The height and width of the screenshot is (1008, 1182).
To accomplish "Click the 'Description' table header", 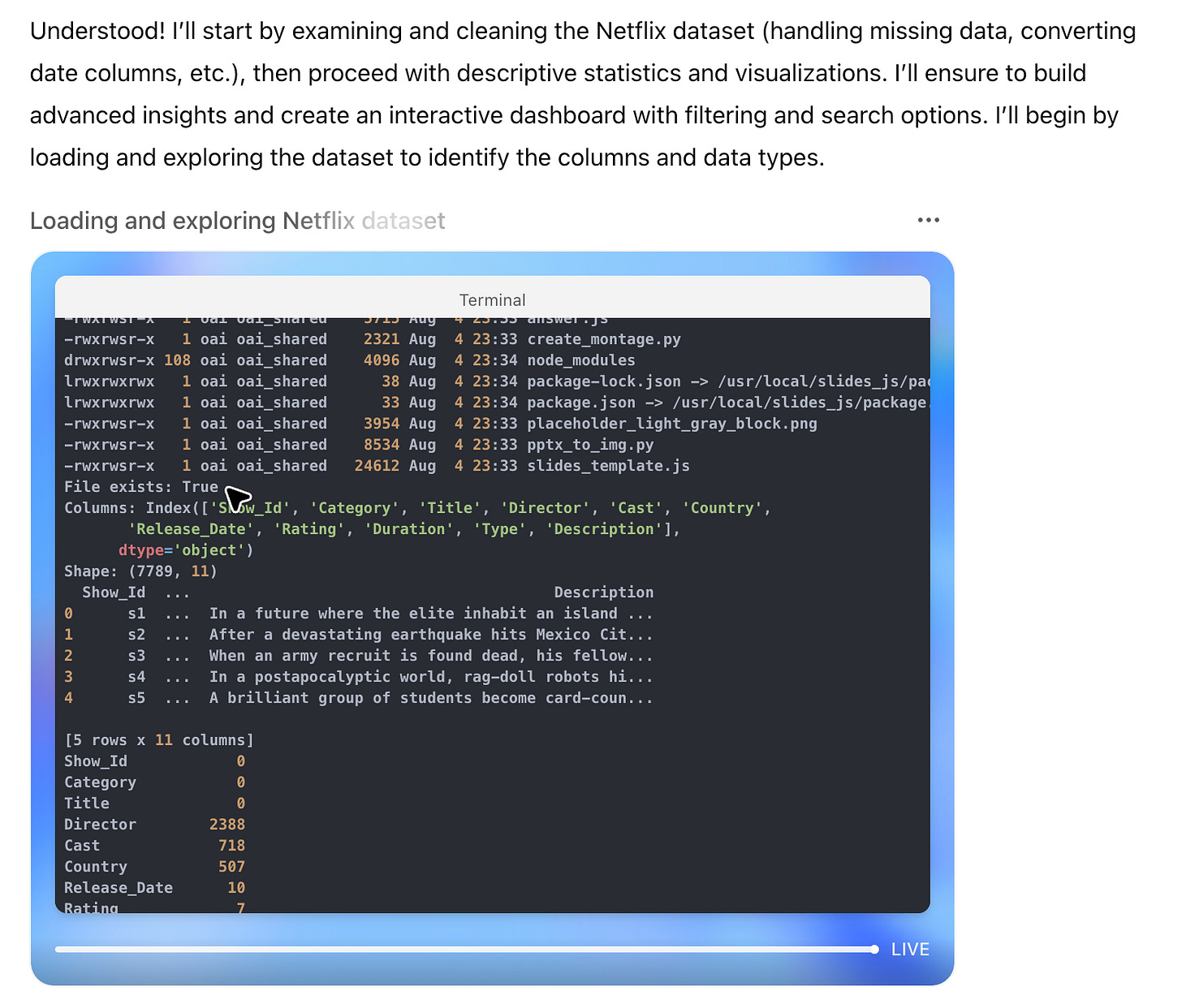I will point(604,592).
